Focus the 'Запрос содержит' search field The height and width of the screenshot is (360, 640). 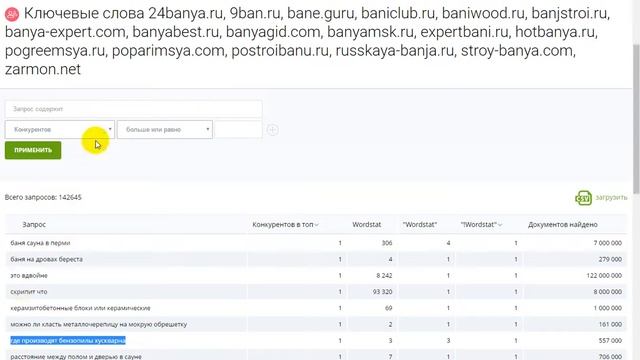133,109
